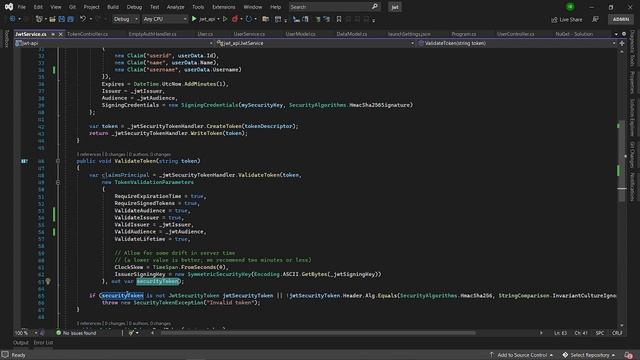Open the Output panel tab
Image resolution: width=640 pixels, height=360 pixels.
(21, 343)
